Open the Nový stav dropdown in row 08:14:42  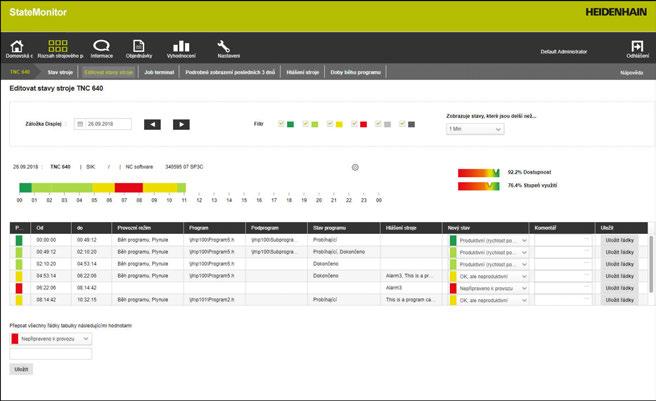point(489,300)
